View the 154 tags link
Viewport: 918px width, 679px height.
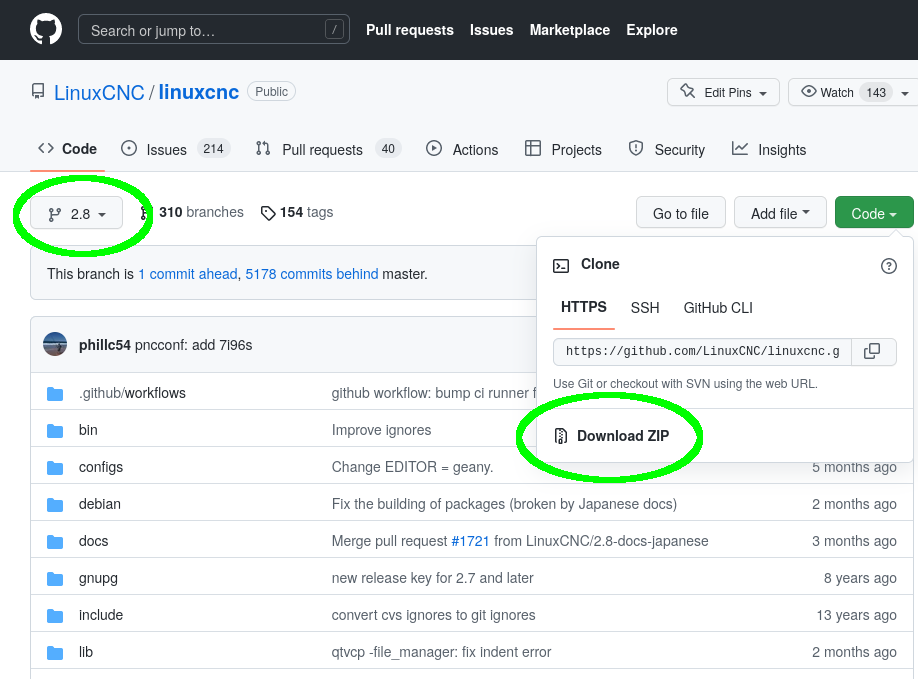click(x=297, y=212)
